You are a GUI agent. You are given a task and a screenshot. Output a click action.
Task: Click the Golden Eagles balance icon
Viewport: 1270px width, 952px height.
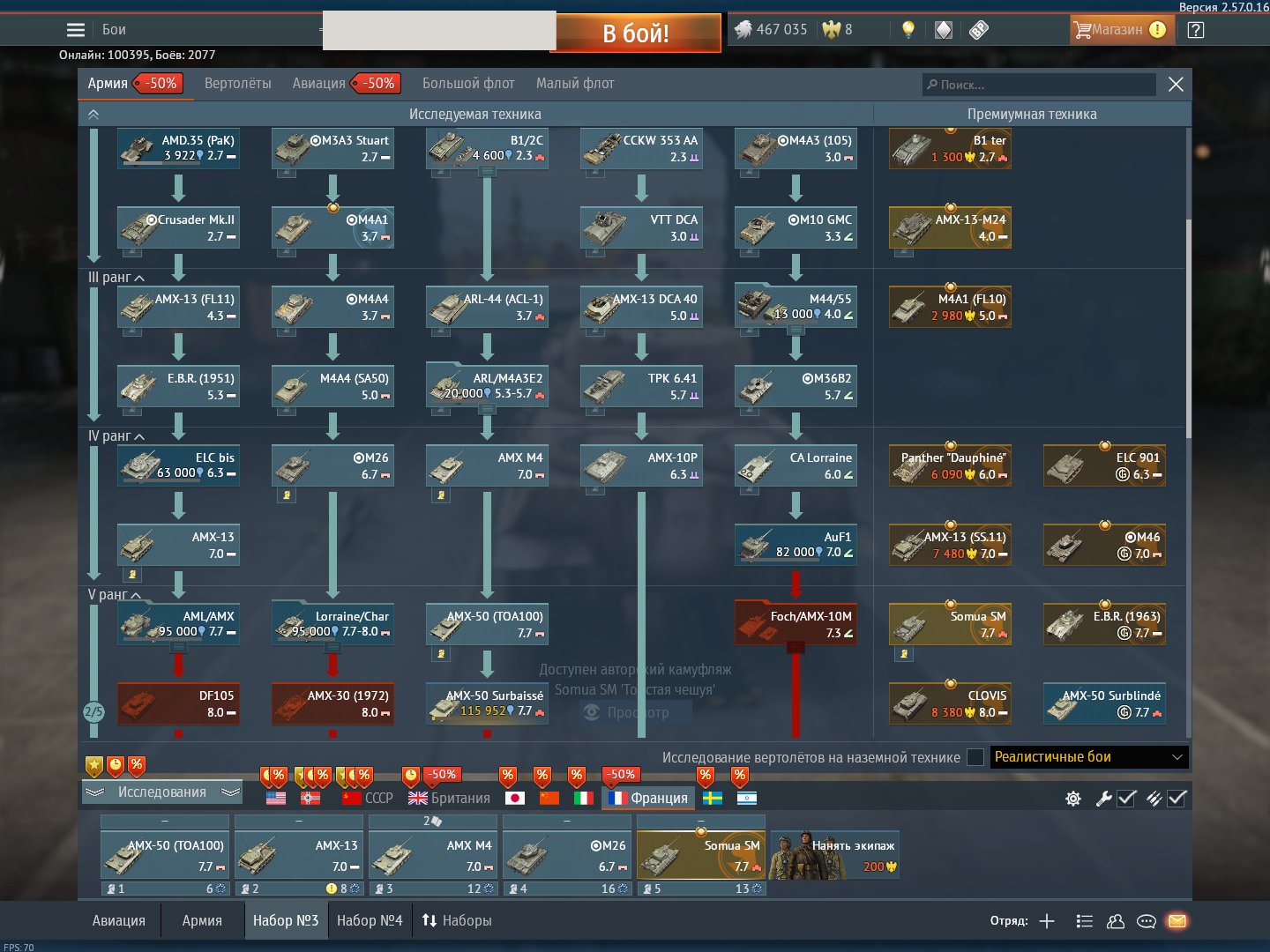831,30
